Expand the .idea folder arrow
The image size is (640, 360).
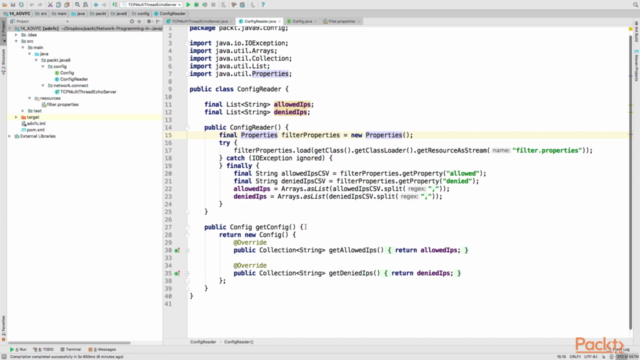pos(16,35)
